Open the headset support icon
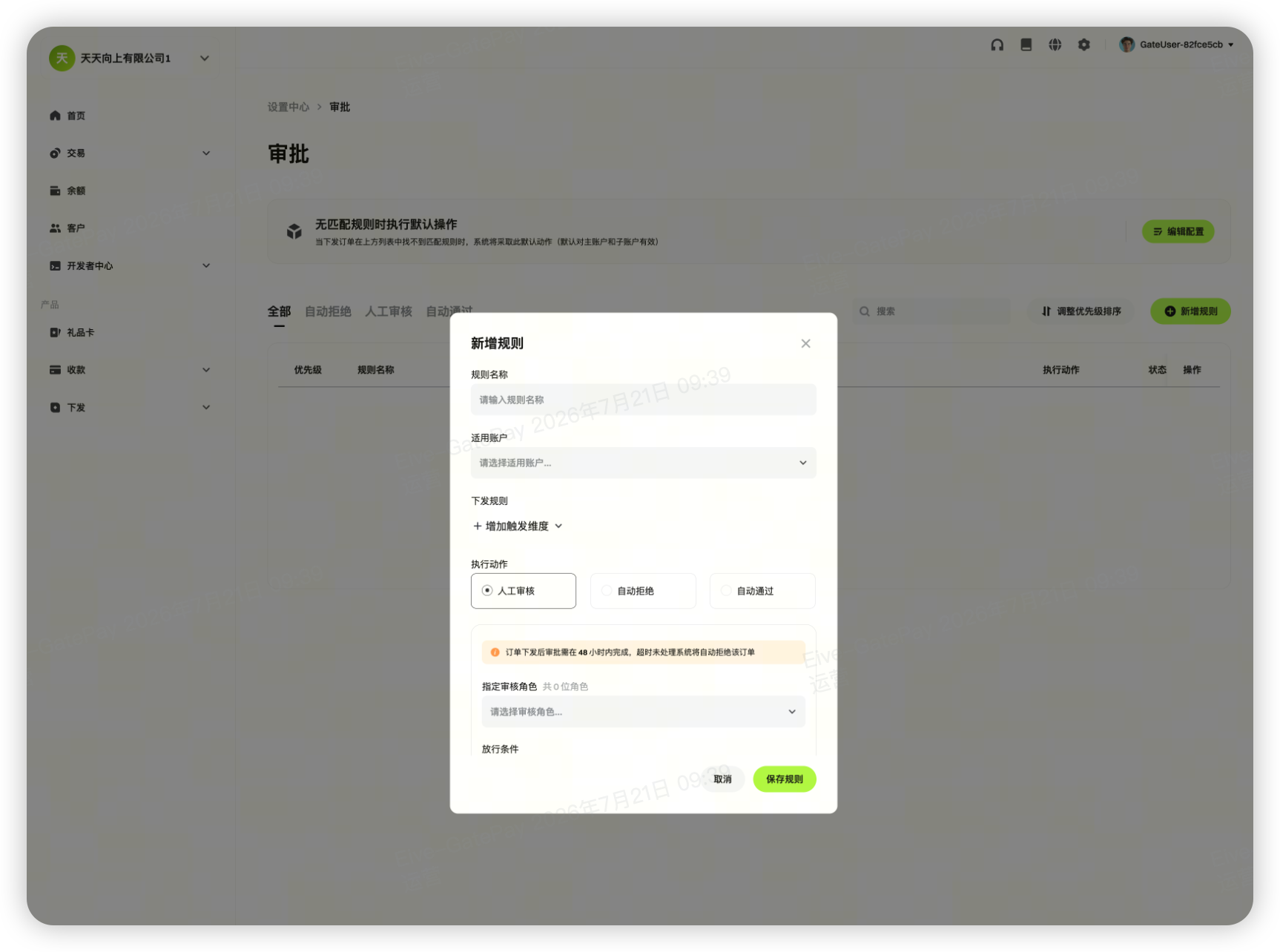 [x=997, y=44]
